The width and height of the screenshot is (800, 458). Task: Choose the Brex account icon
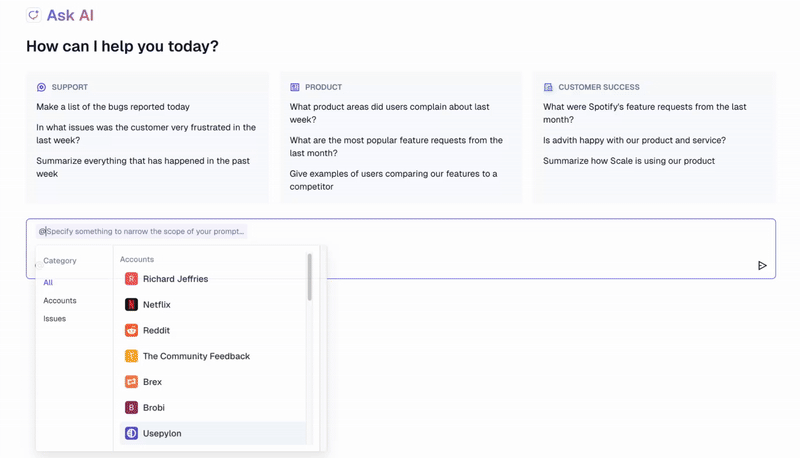tap(131, 381)
